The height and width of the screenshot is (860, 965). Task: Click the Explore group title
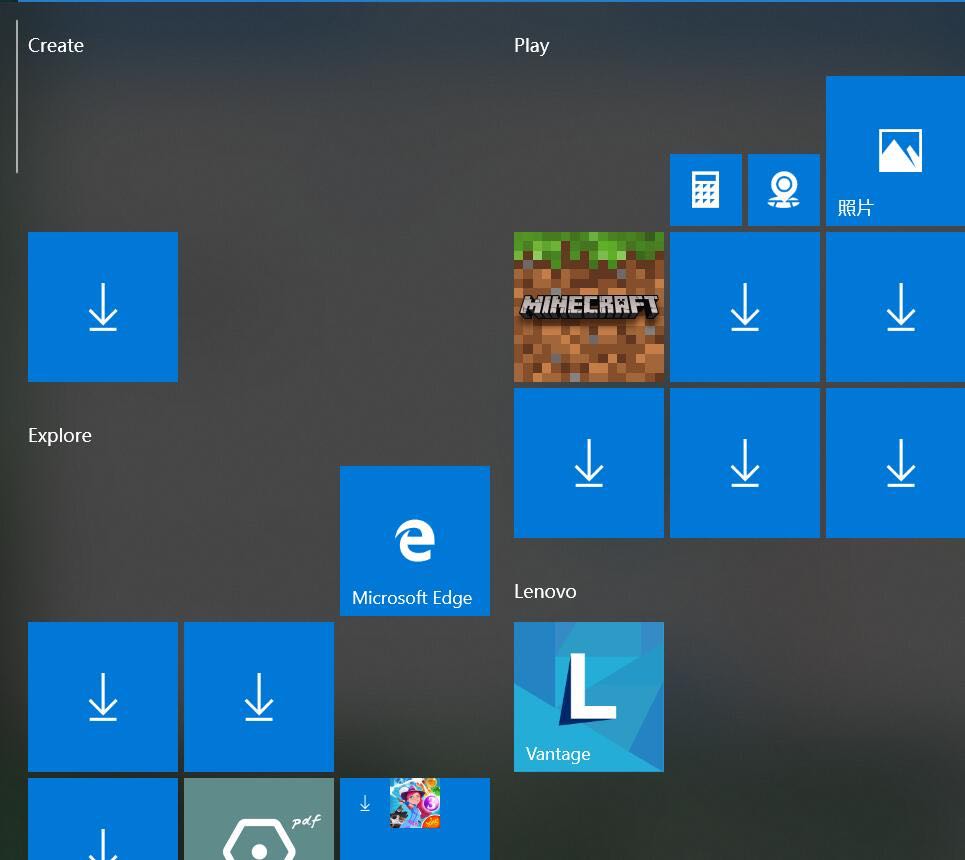(x=60, y=436)
